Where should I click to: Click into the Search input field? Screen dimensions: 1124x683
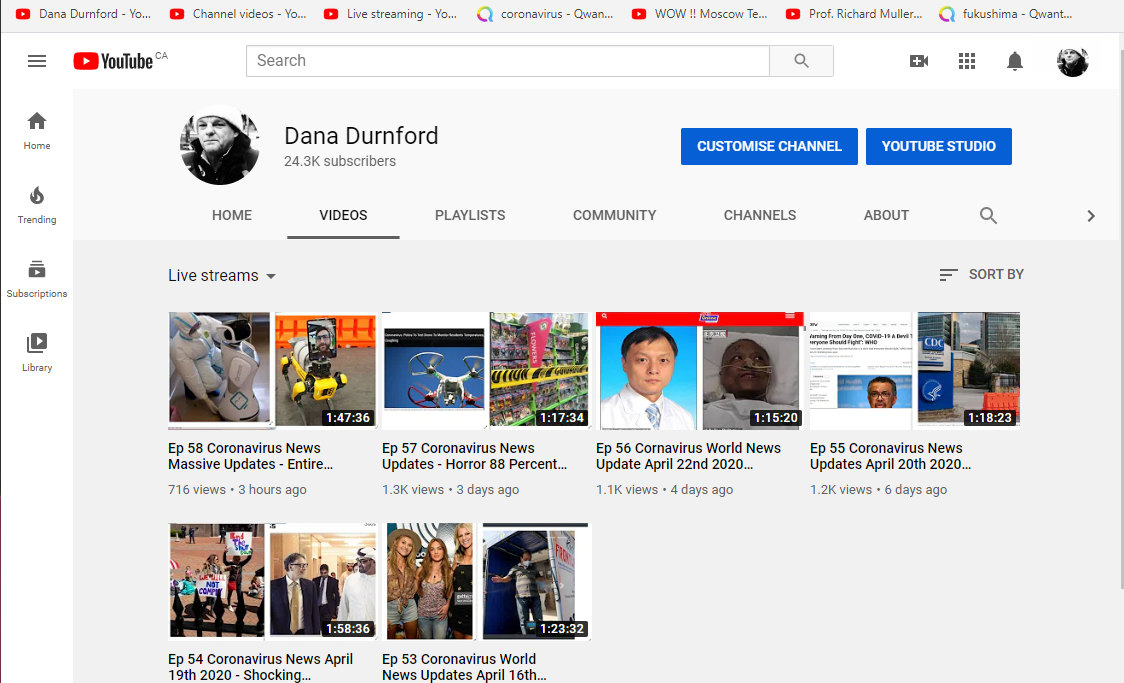click(508, 61)
